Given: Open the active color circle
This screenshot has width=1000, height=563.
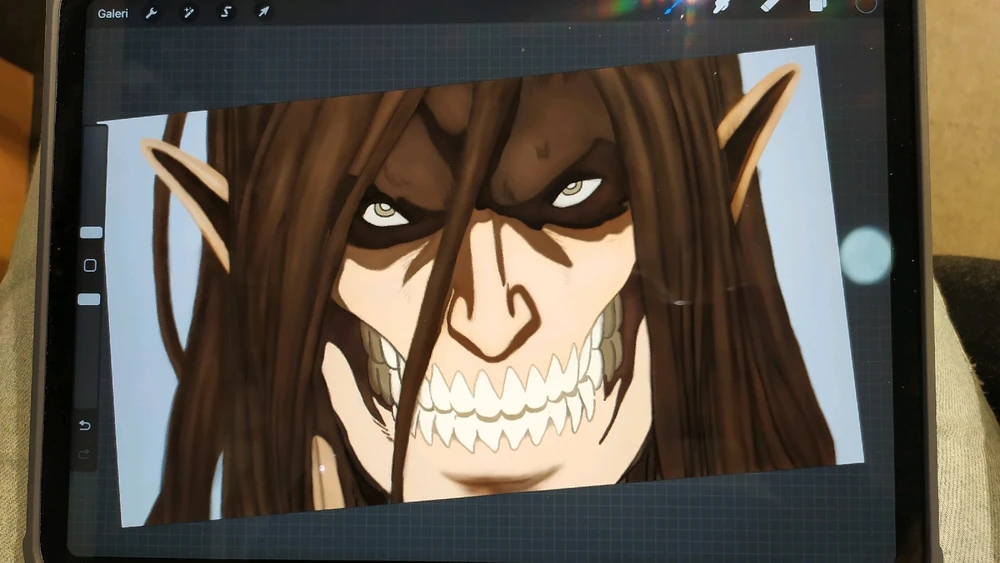Looking at the screenshot, I should (x=865, y=4).
